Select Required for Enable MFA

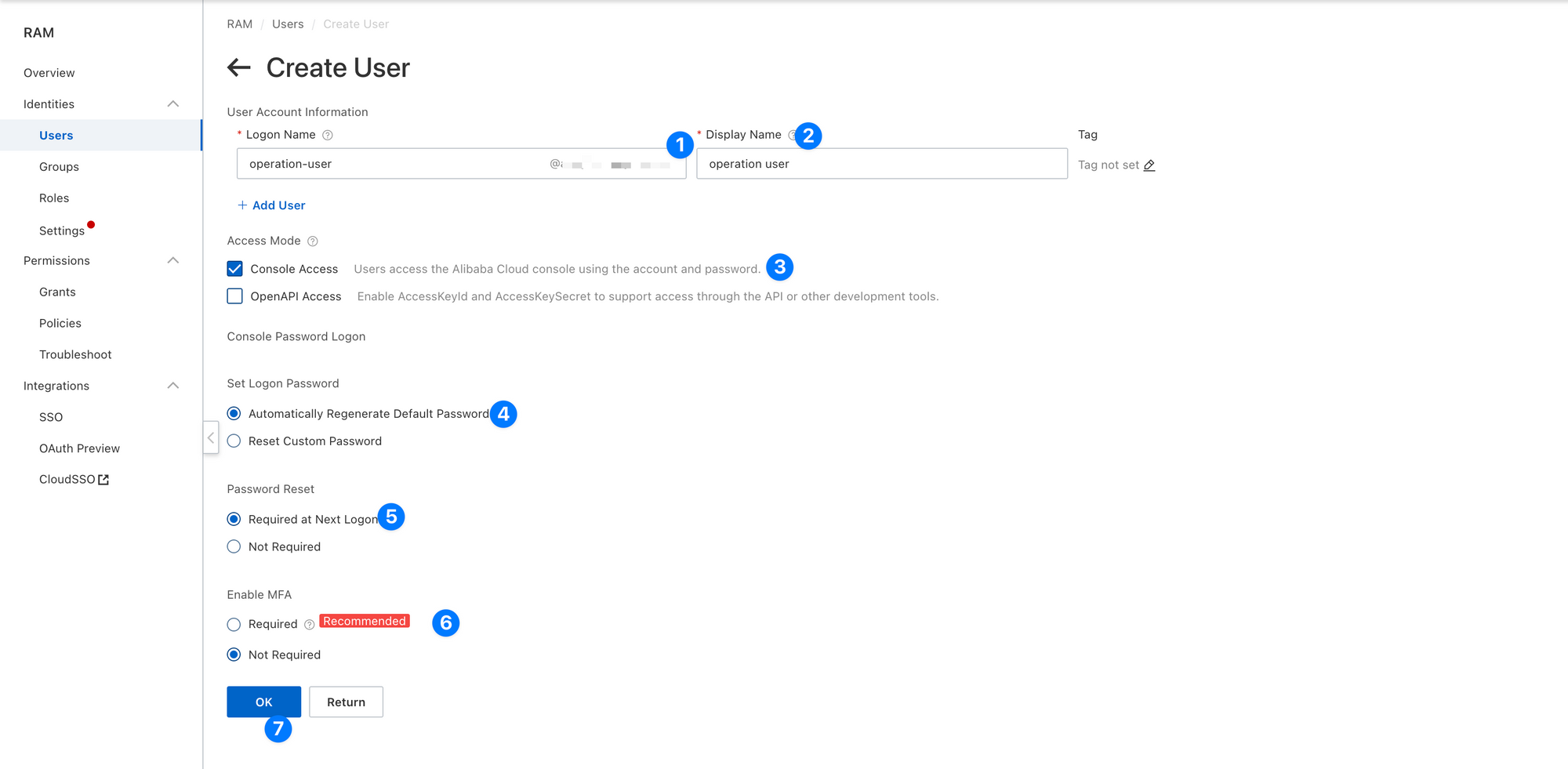(x=234, y=625)
